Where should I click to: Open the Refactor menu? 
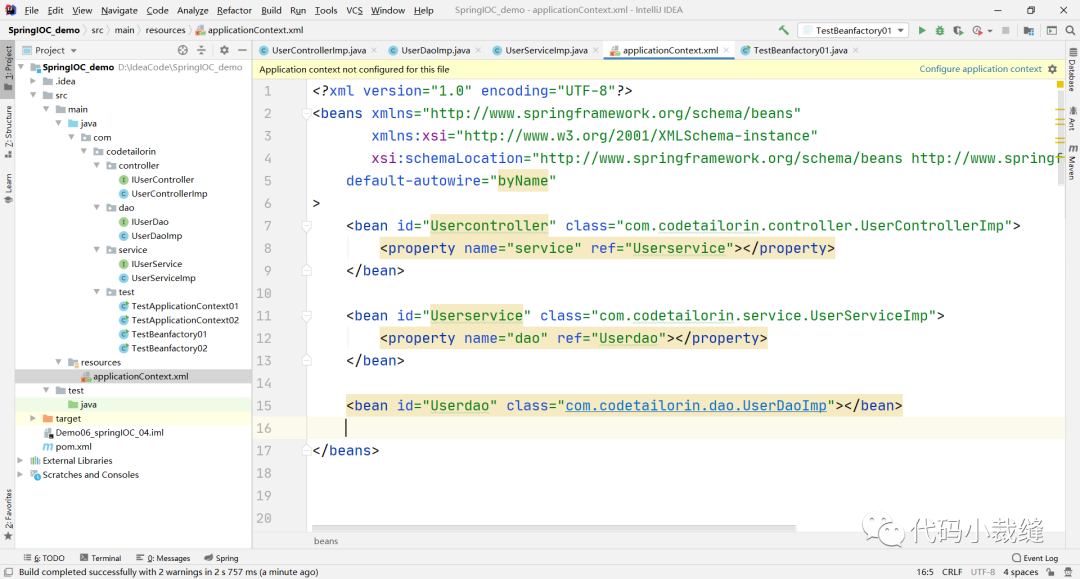tap(234, 10)
